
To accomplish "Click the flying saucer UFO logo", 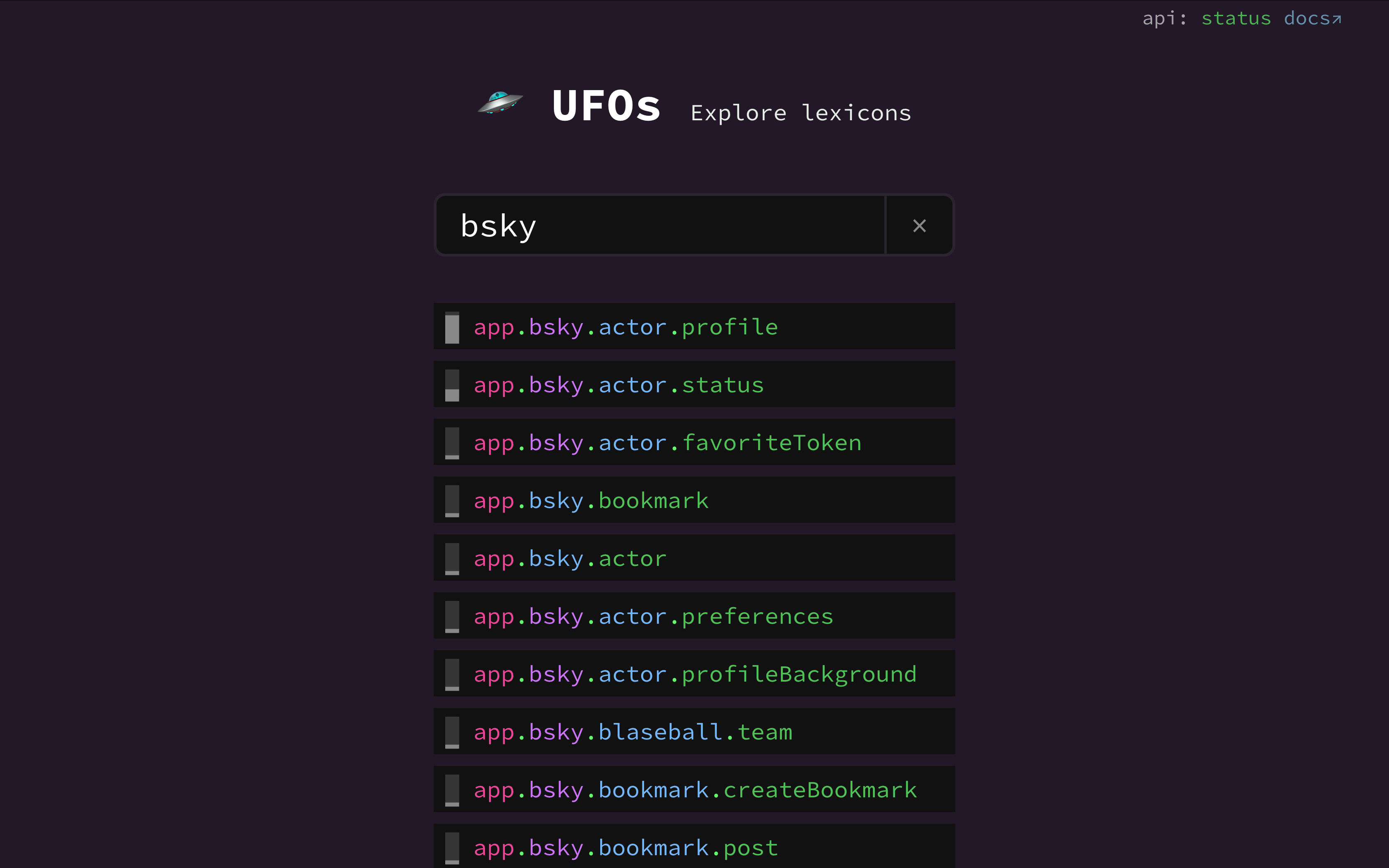I will point(500,103).
